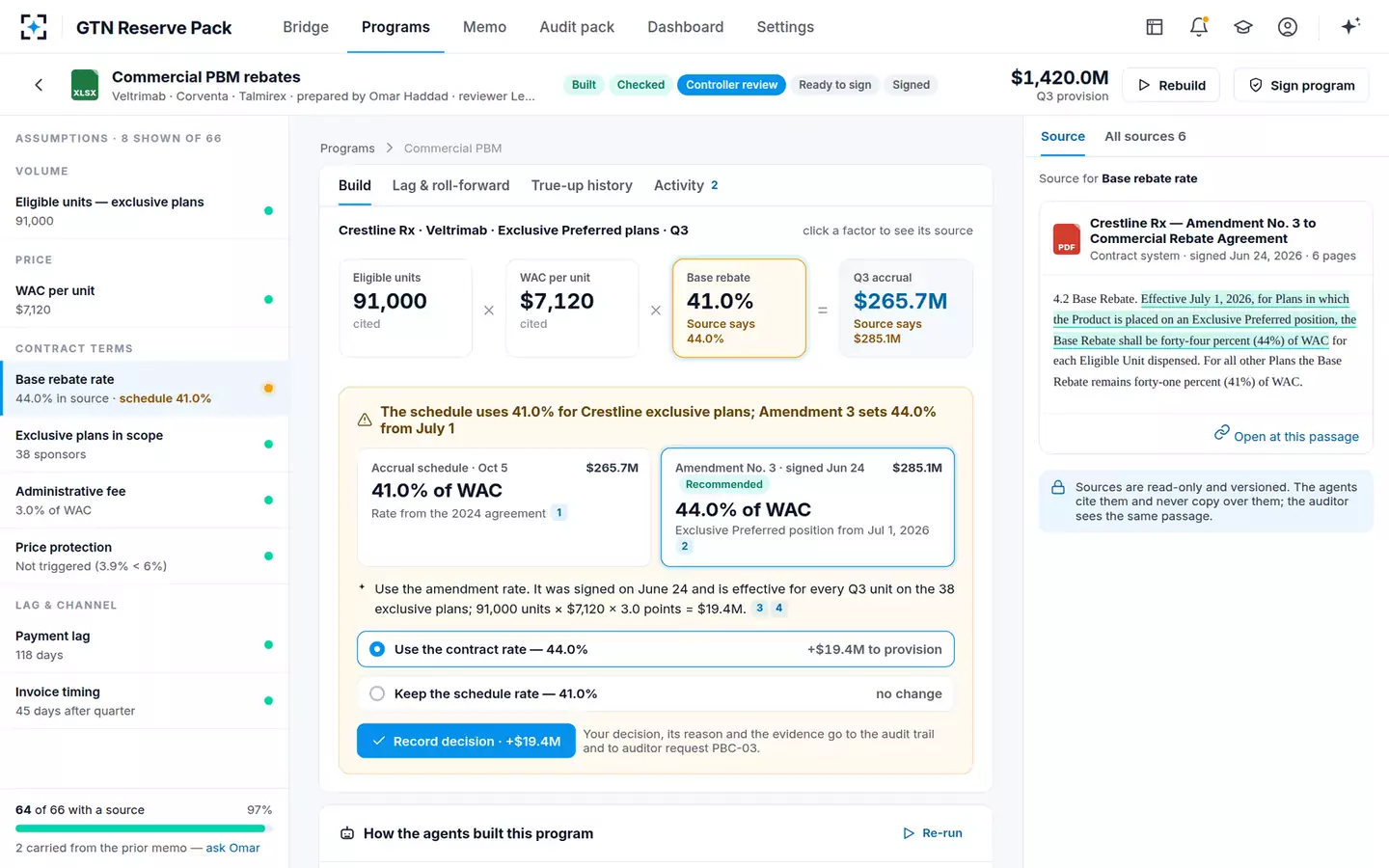Screen dimensions: 1389x868
Task: Switch to the Build tab
Action: [x=355, y=185]
